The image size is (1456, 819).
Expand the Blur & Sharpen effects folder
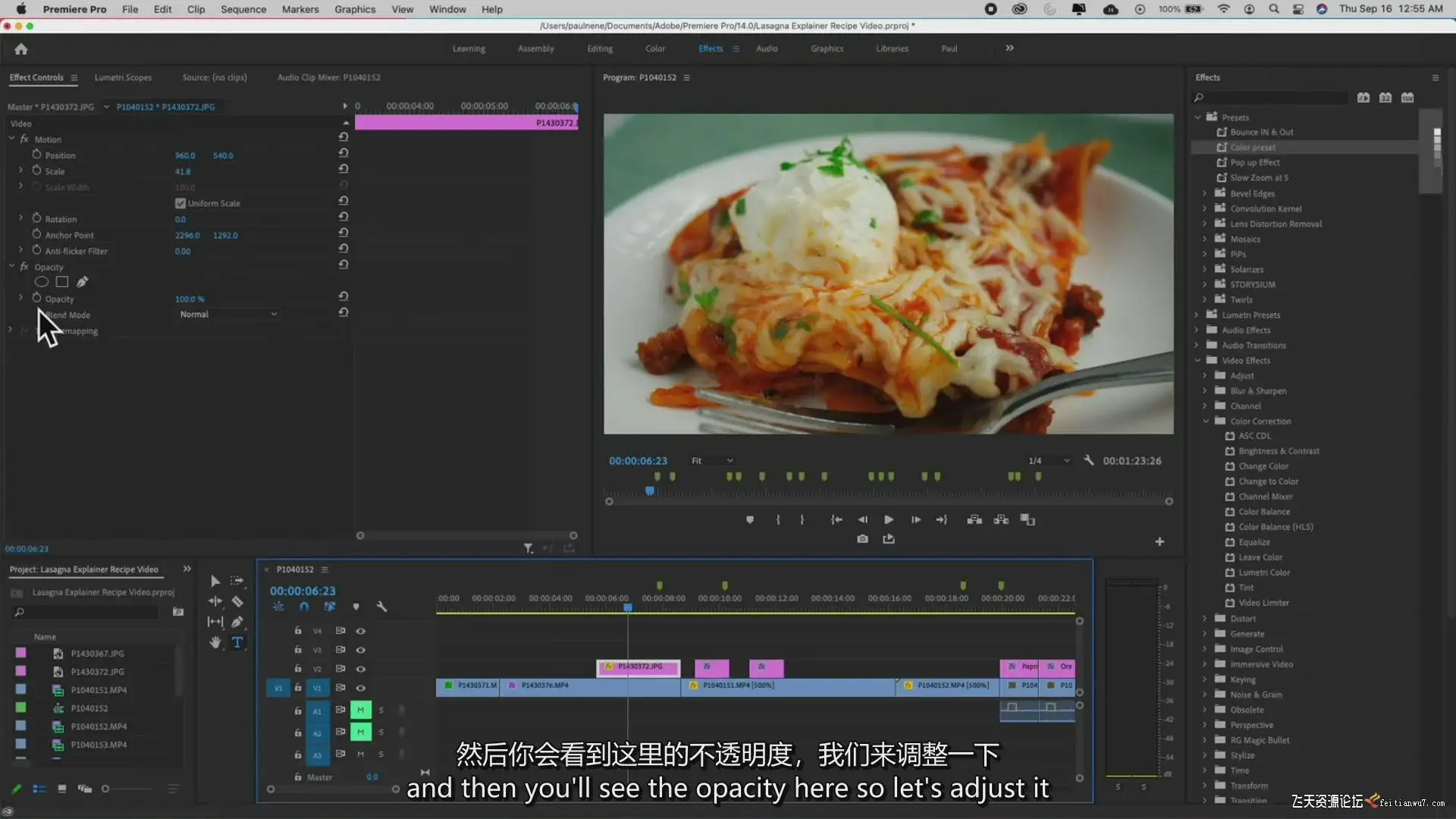pyautogui.click(x=1205, y=391)
